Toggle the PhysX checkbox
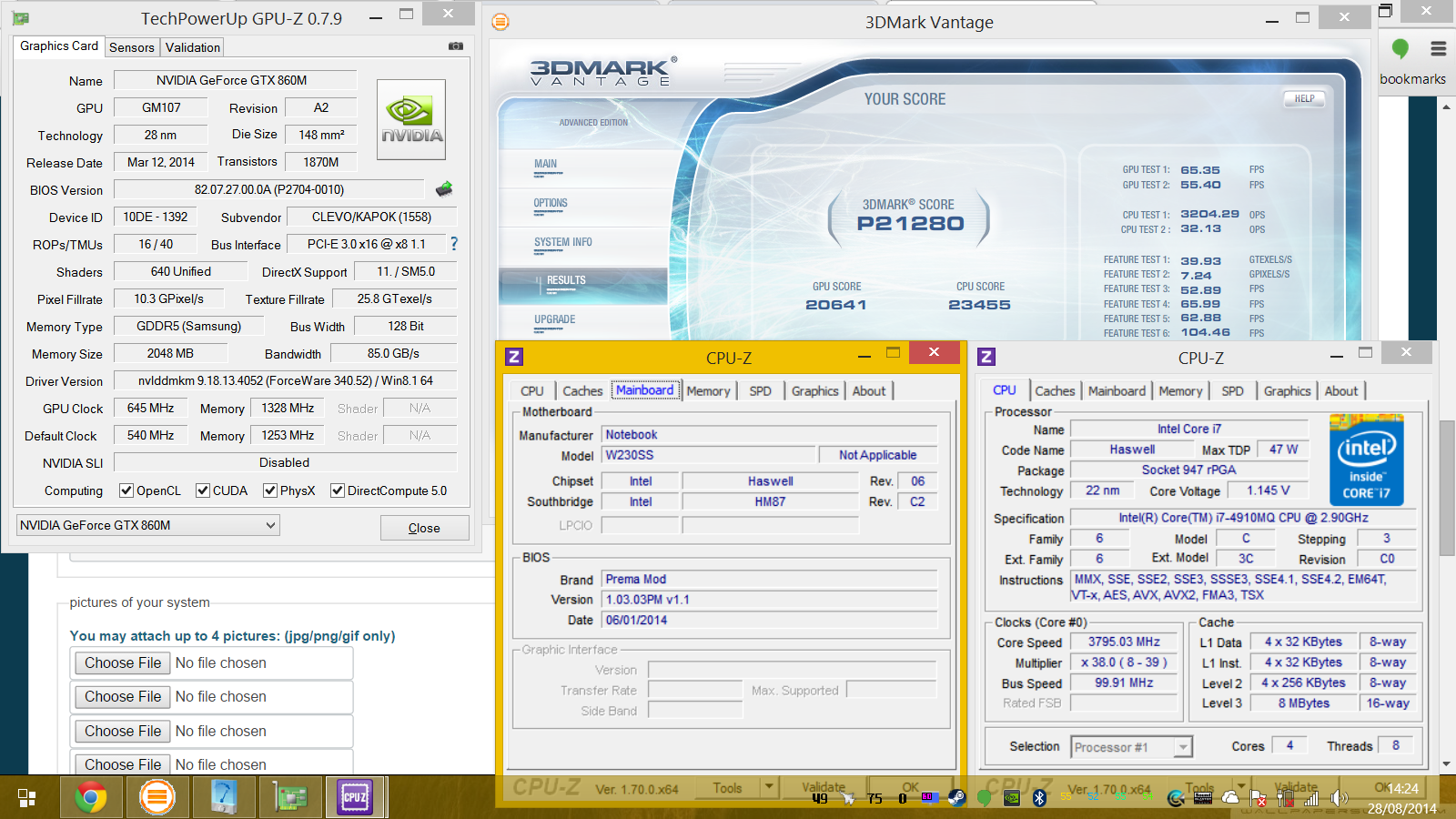Screen dimensions: 1456x819 pyautogui.click(x=270, y=490)
